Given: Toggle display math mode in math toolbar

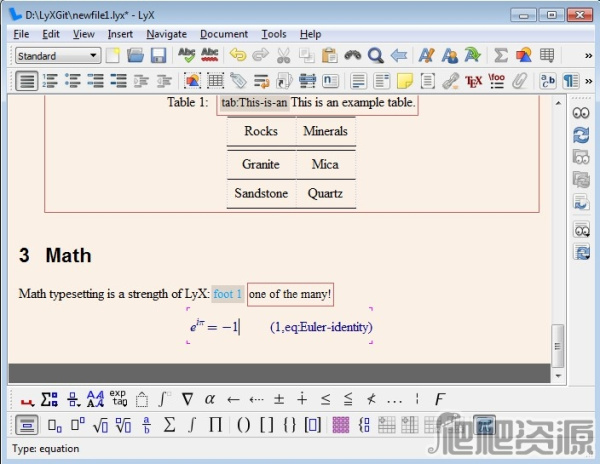Looking at the screenshot, I should (28, 425).
